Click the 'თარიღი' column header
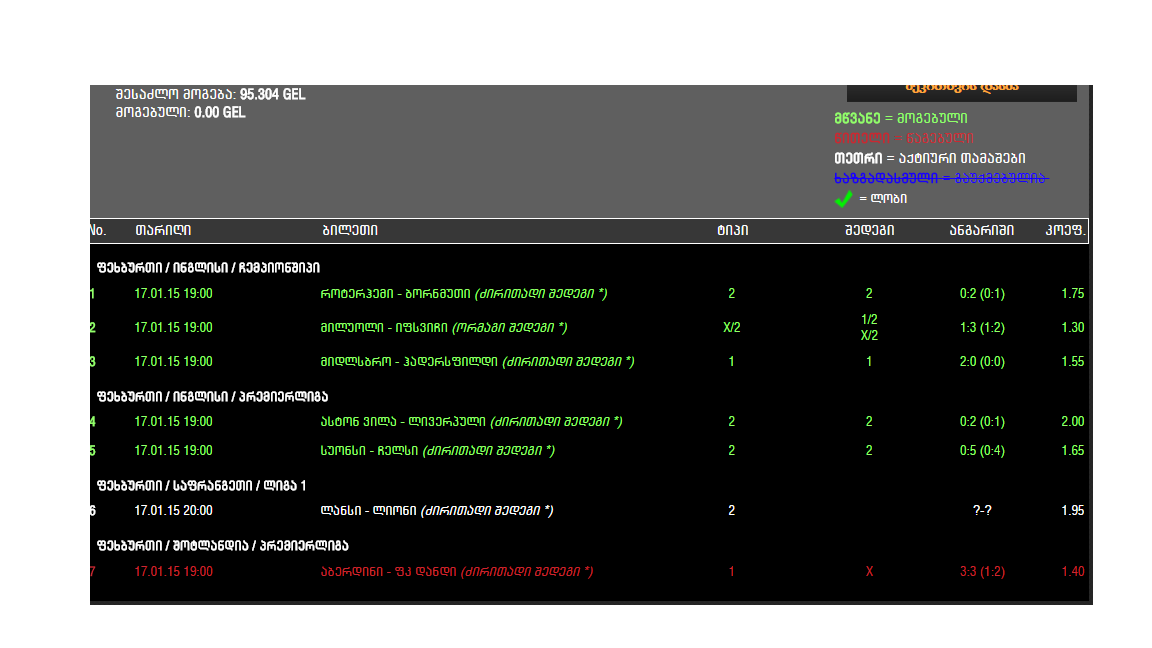The image size is (1152, 648). pyautogui.click(x=163, y=230)
